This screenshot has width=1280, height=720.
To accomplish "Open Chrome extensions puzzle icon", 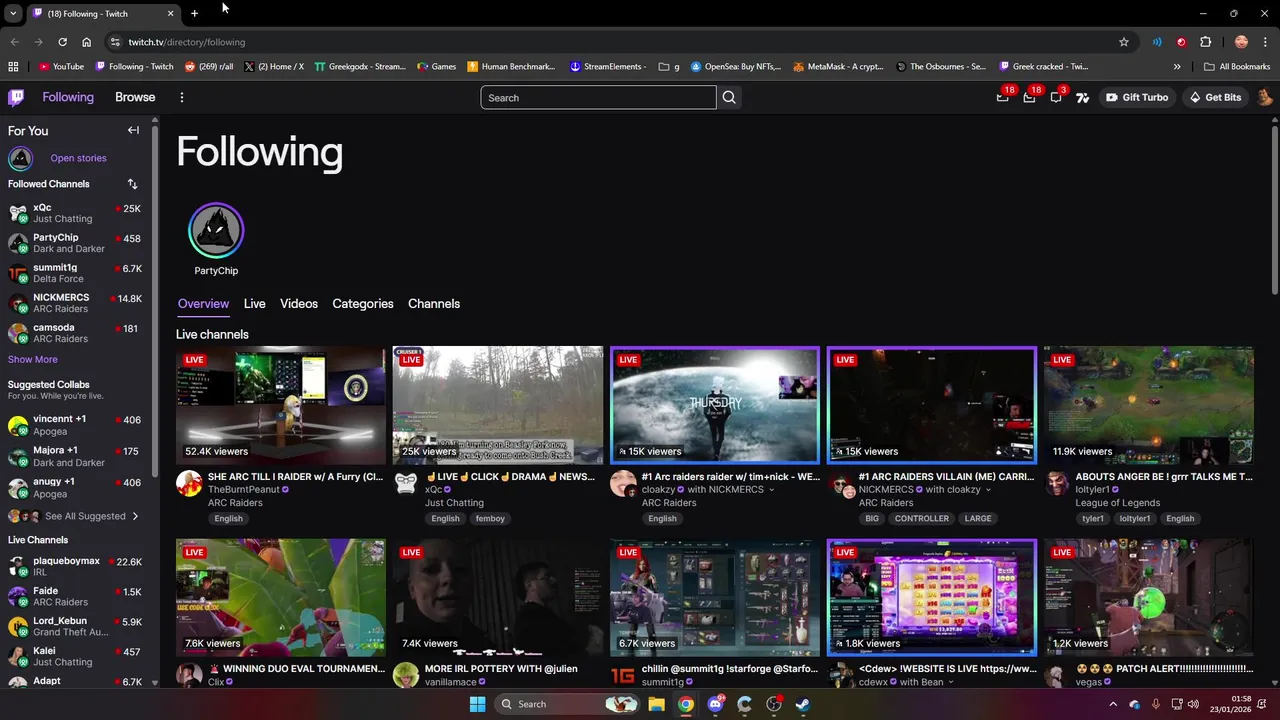I will (x=1205, y=42).
